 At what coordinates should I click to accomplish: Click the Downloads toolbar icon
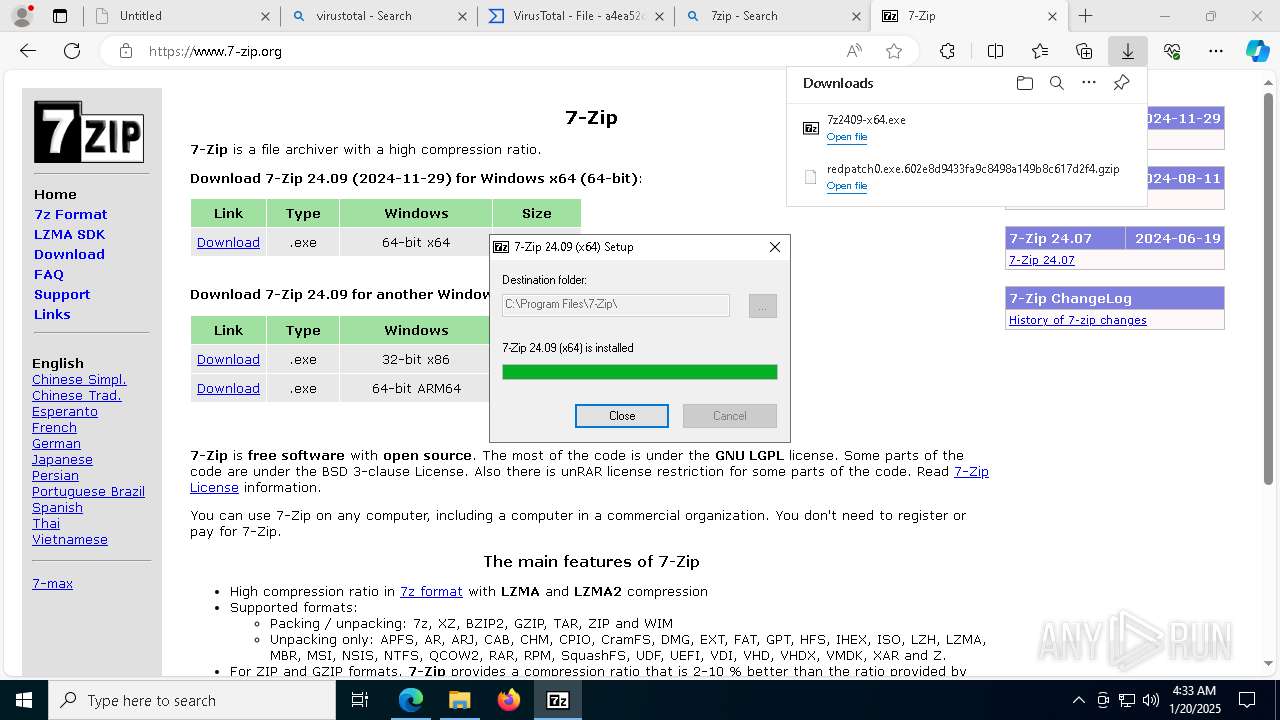pyautogui.click(x=1127, y=51)
